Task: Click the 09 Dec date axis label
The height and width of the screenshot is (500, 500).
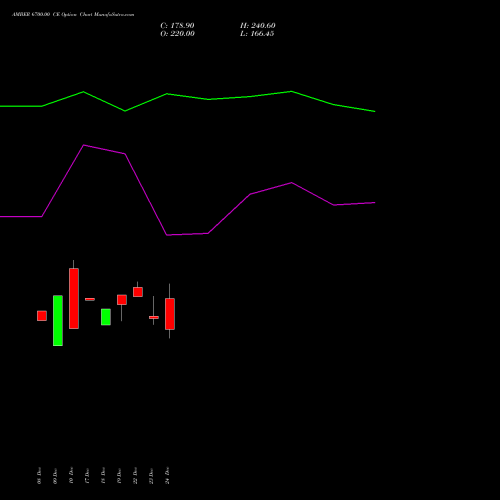Action: pyautogui.click(x=55, y=476)
